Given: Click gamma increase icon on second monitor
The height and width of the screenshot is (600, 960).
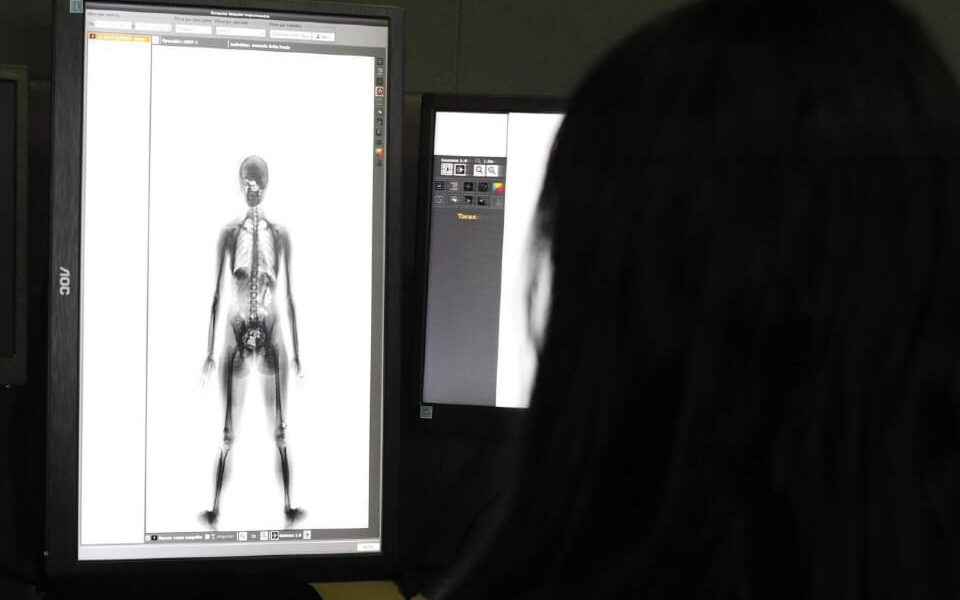Looking at the screenshot, I should [x=460, y=170].
